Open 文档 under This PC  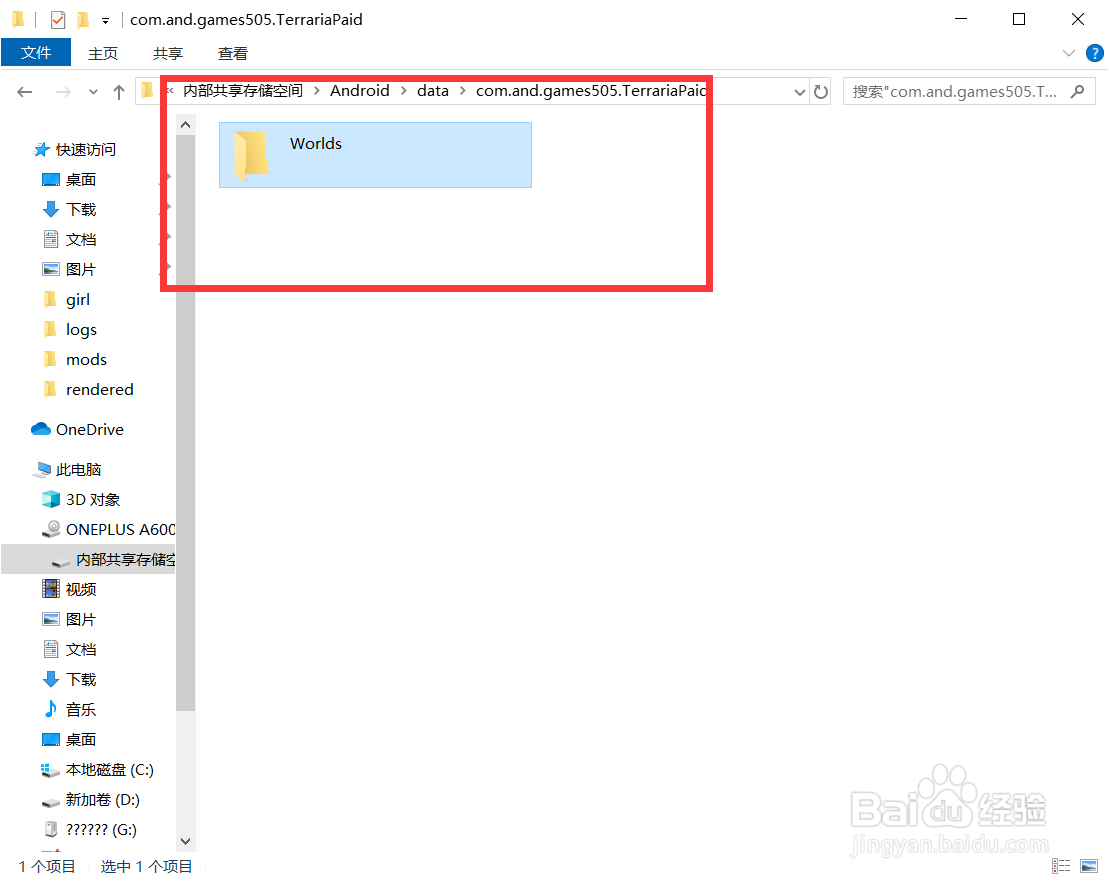(x=69, y=649)
